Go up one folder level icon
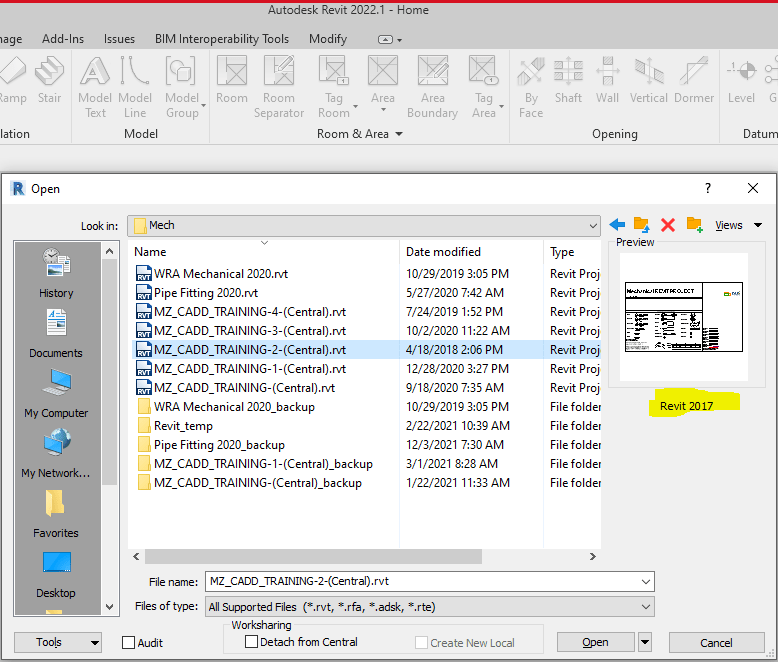 [642, 225]
